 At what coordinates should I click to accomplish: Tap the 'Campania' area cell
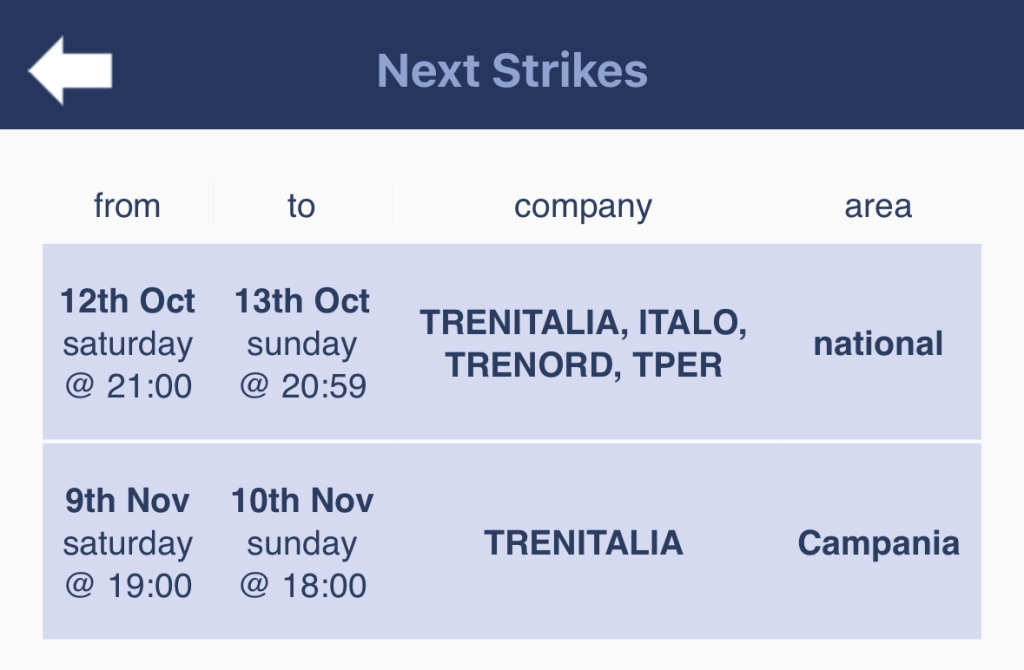[x=878, y=543]
